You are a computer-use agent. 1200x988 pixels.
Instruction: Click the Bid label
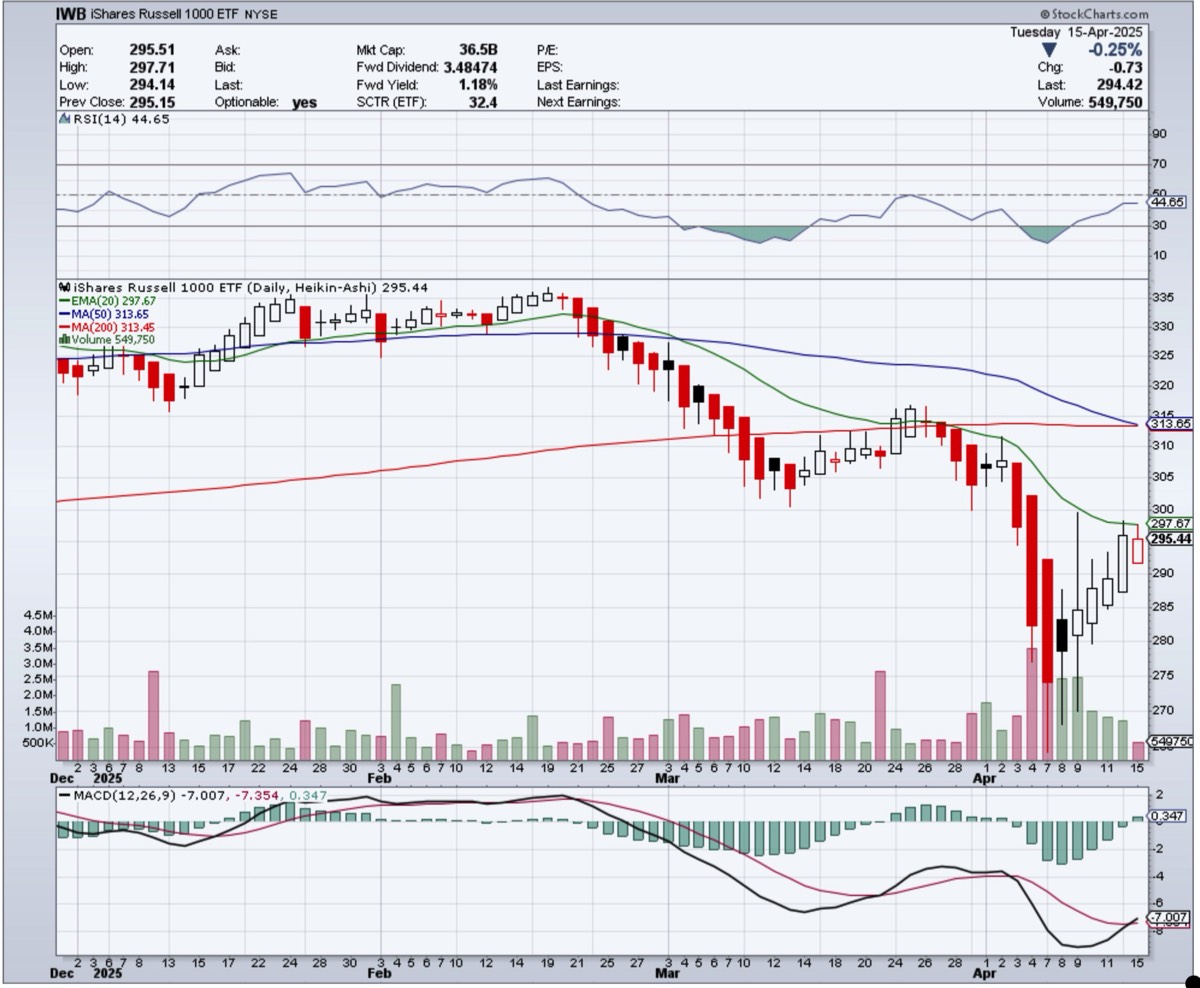tap(225, 67)
